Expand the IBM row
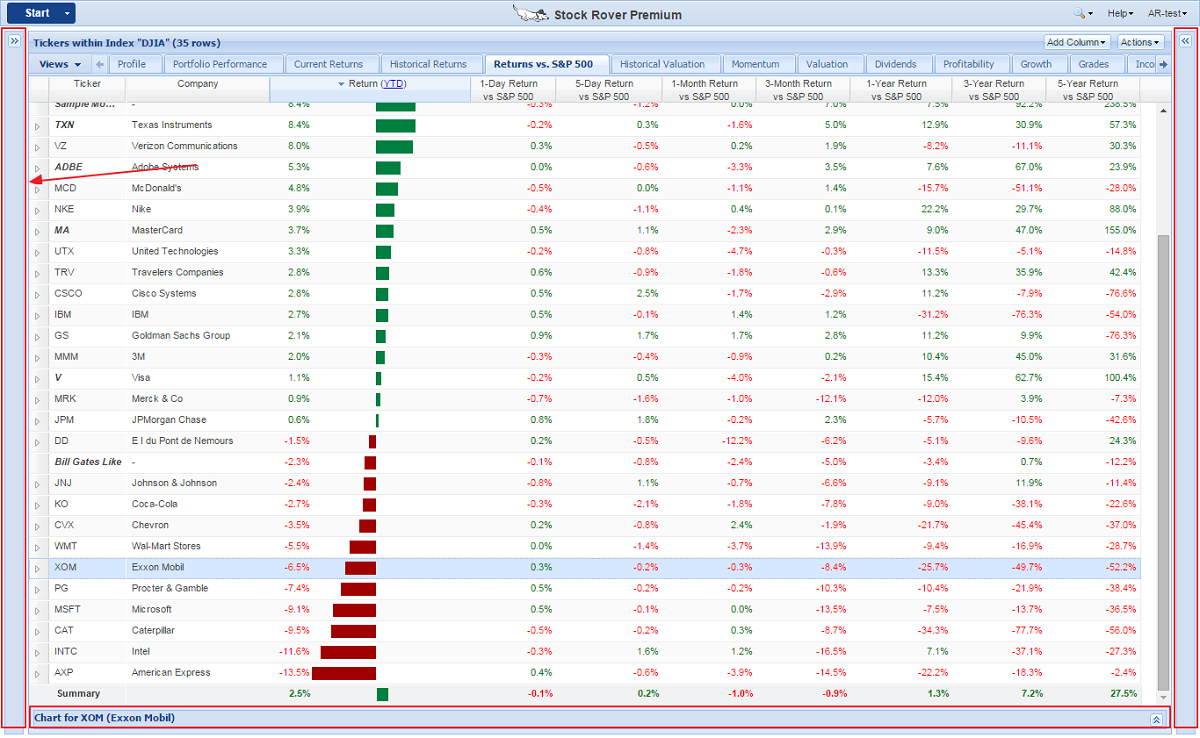Screen dimensions: 1200x738 pyautogui.click(x=38, y=315)
